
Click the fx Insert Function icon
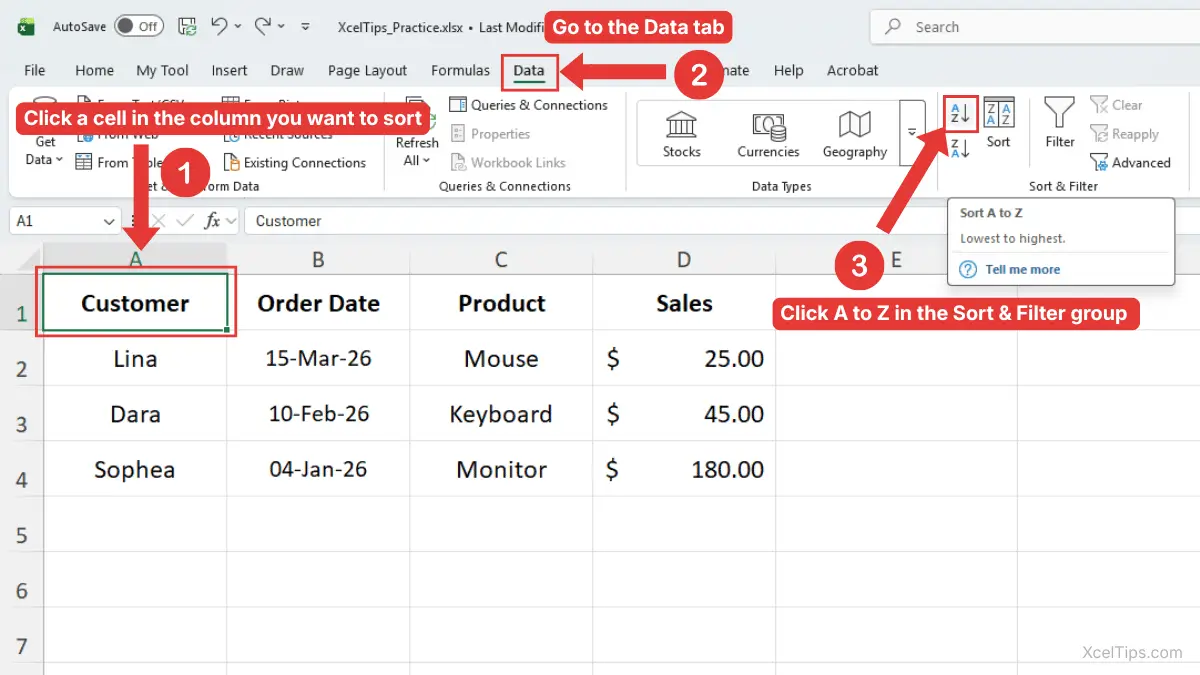pos(212,221)
